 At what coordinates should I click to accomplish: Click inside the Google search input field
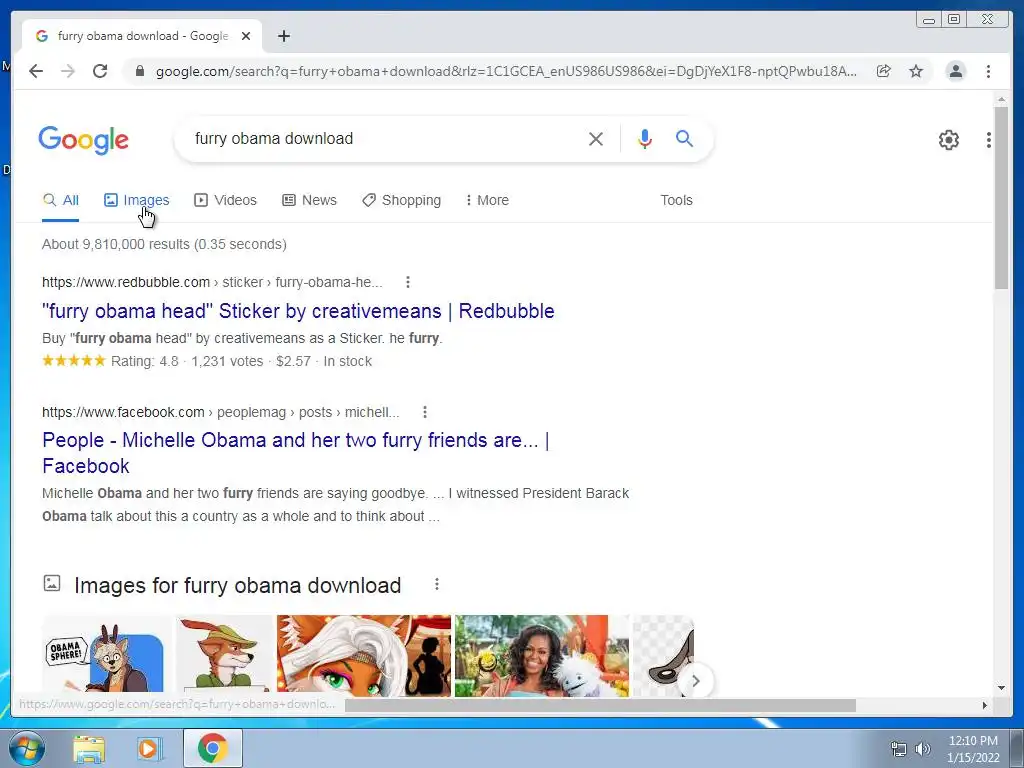click(385, 138)
